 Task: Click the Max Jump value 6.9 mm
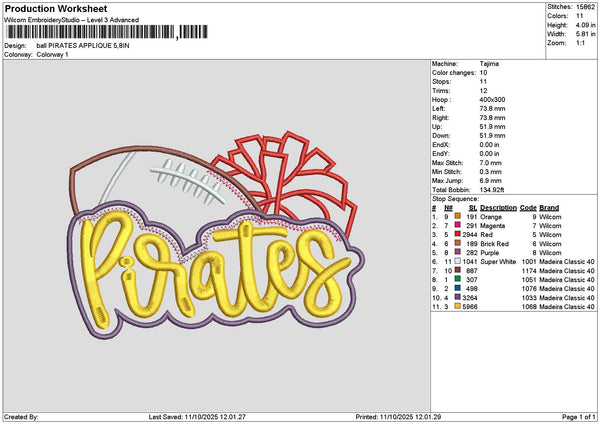click(x=490, y=181)
